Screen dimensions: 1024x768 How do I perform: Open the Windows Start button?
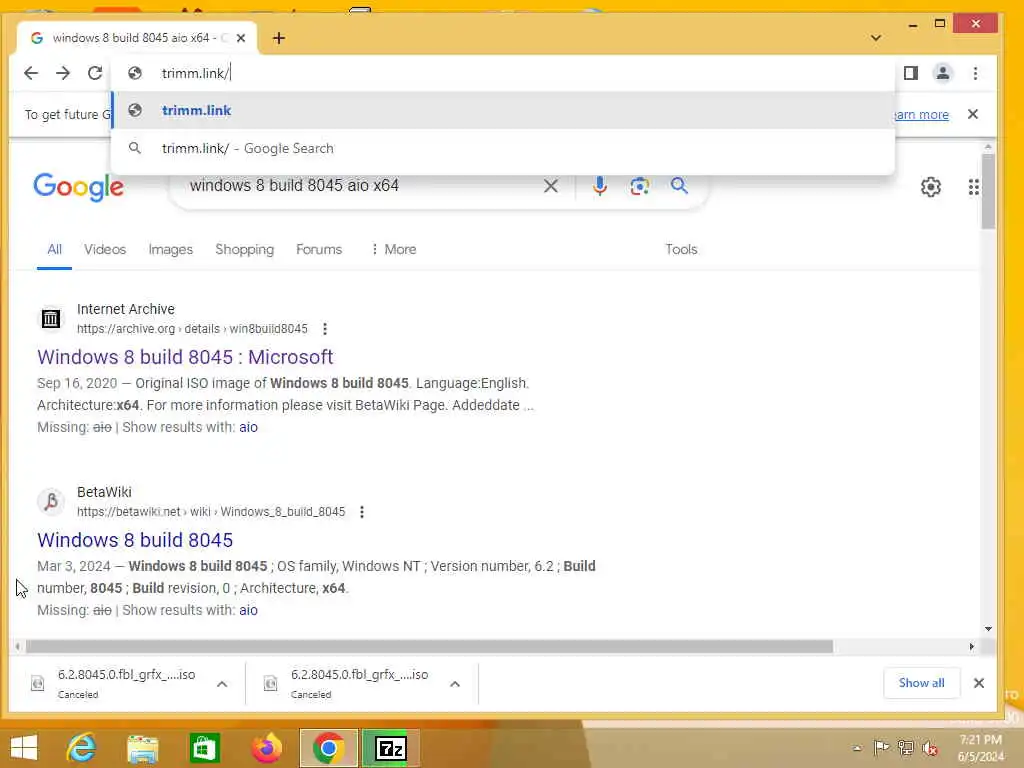click(24, 748)
